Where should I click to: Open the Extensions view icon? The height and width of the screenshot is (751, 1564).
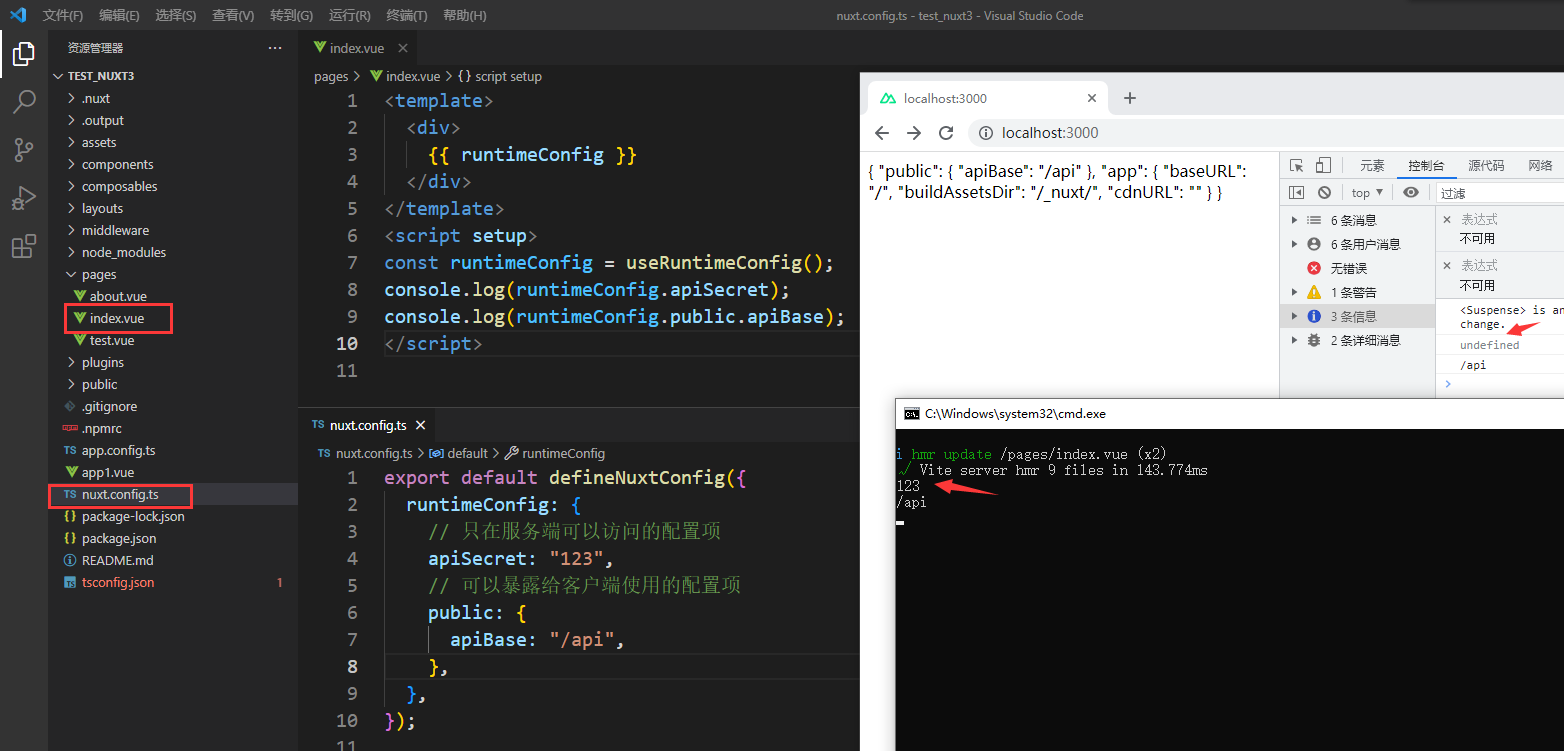click(x=24, y=246)
